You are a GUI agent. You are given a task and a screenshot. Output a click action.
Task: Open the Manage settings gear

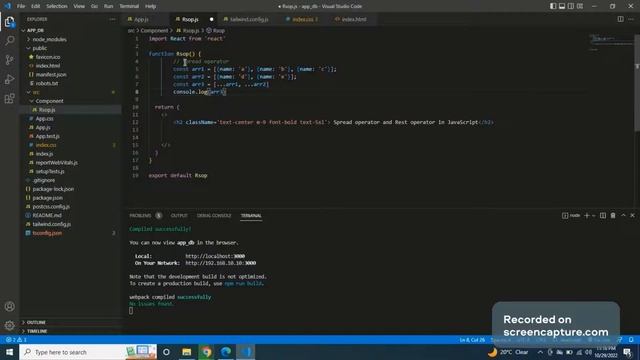(9, 325)
